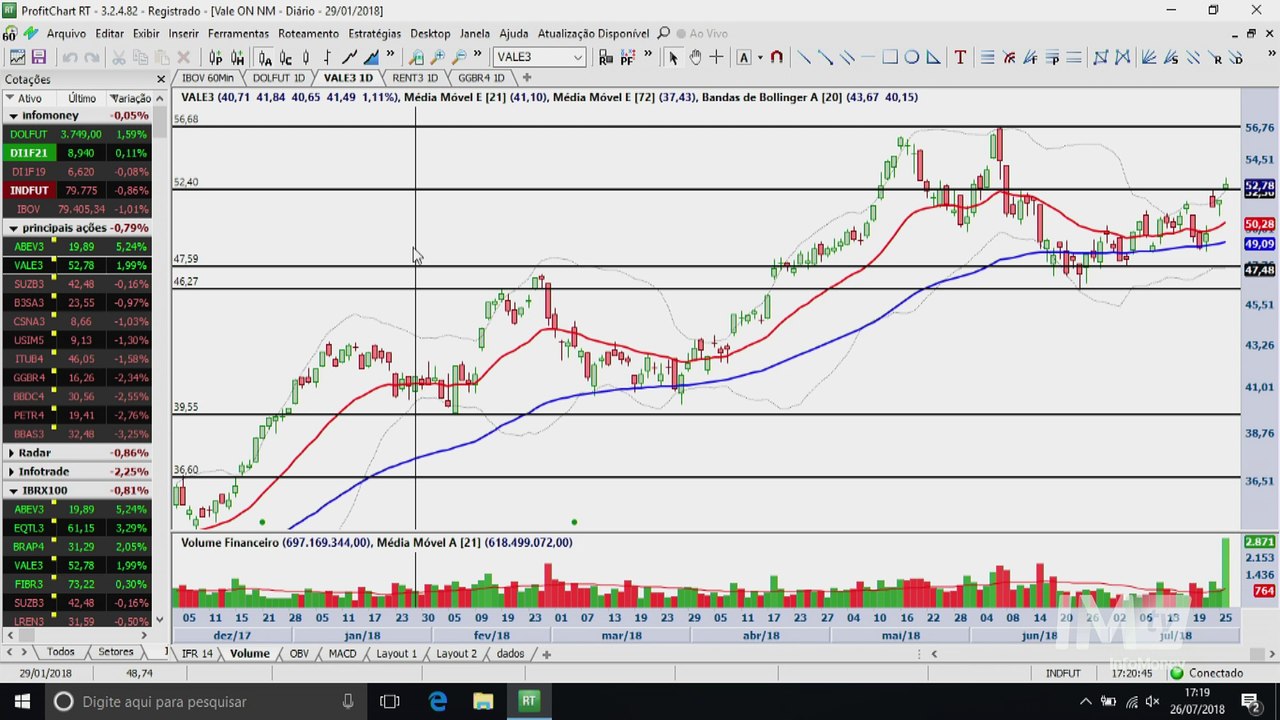
Task: Add a new chart tab with plus
Action: coord(527,77)
